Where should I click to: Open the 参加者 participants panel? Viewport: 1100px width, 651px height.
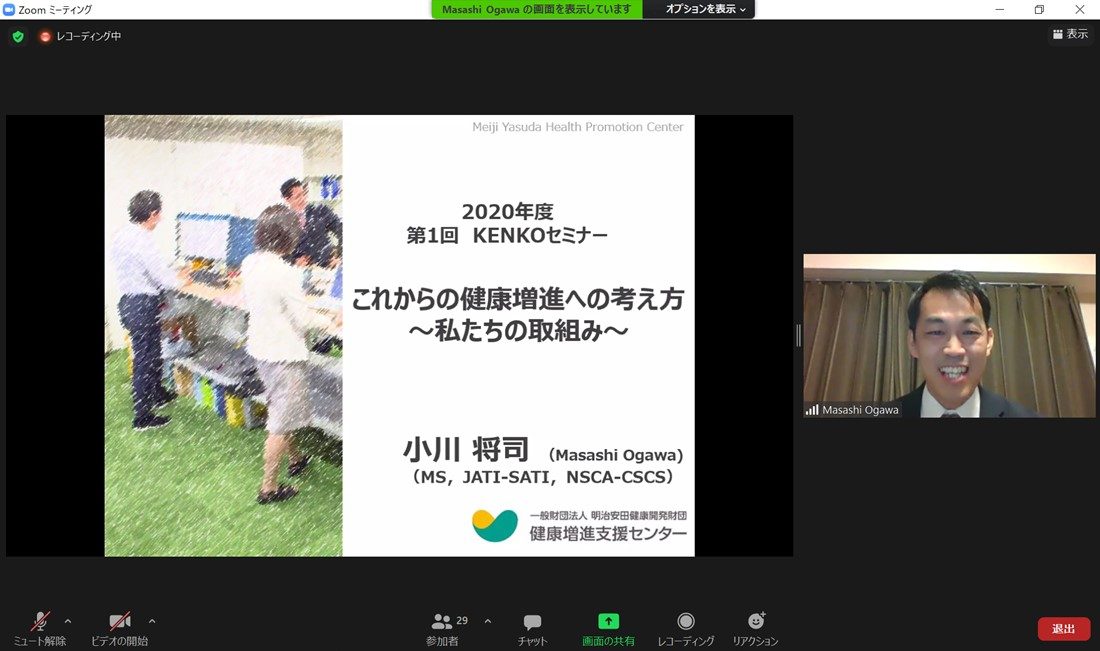[x=443, y=629]
